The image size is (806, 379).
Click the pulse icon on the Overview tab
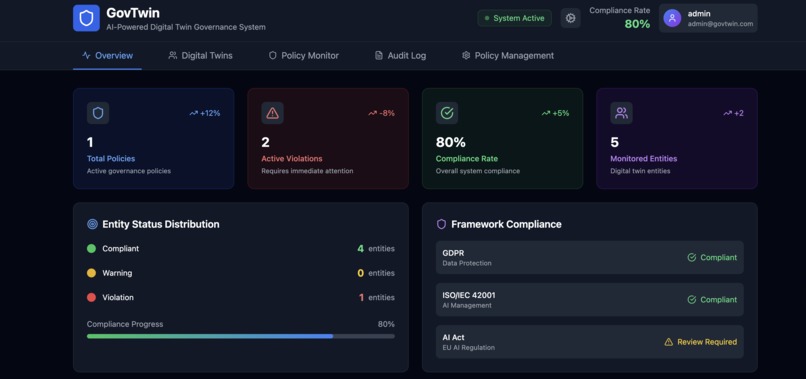point(86,55)
